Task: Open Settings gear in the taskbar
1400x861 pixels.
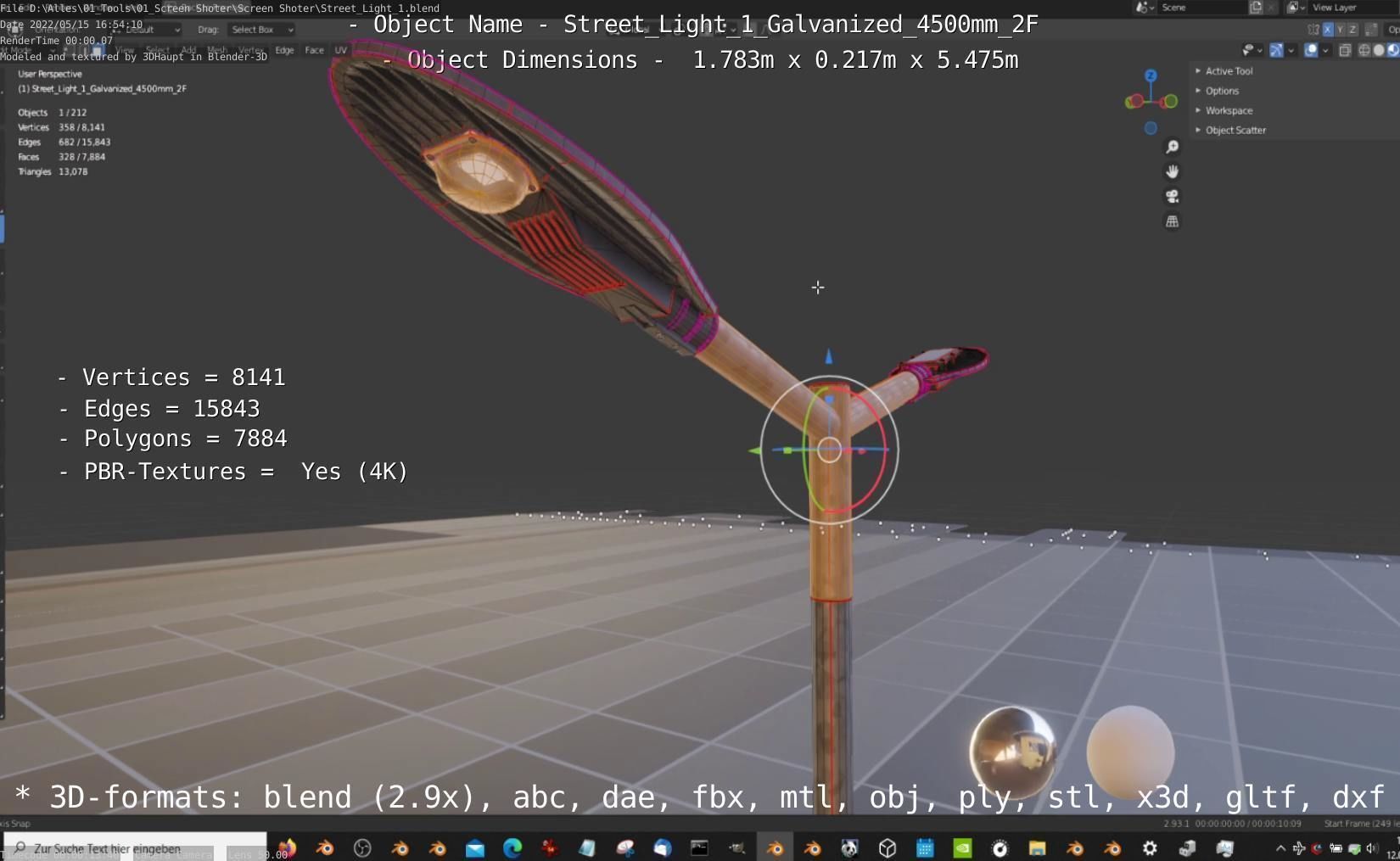Action: coord(1150,847)
